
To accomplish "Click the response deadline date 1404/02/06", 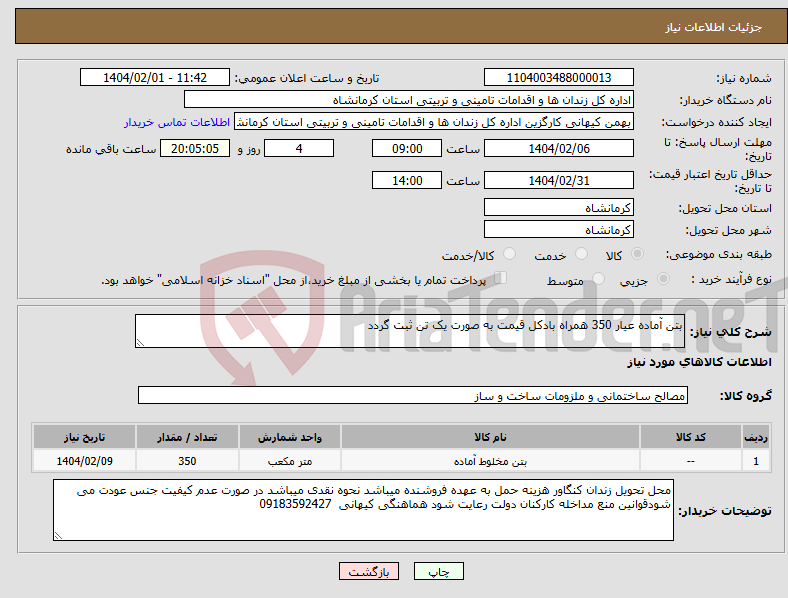I will [x=558, y=148].
